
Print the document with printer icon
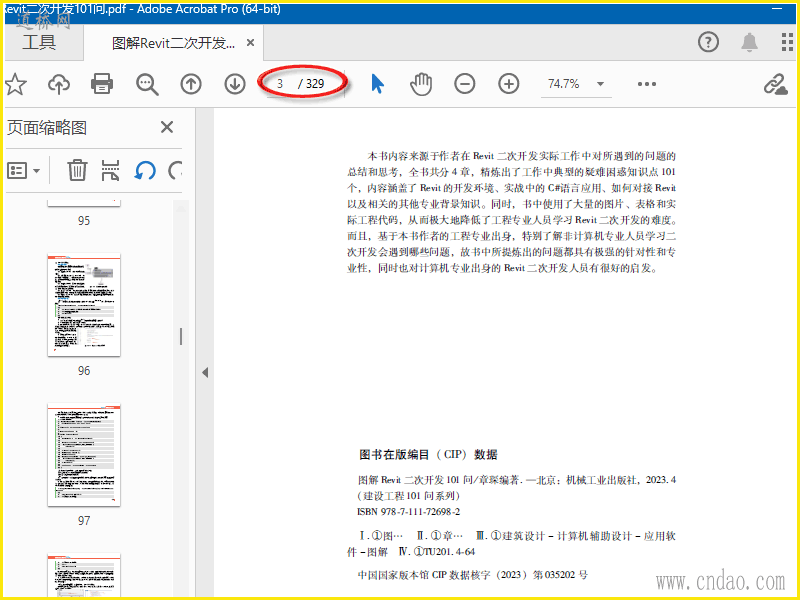point(102,84)
